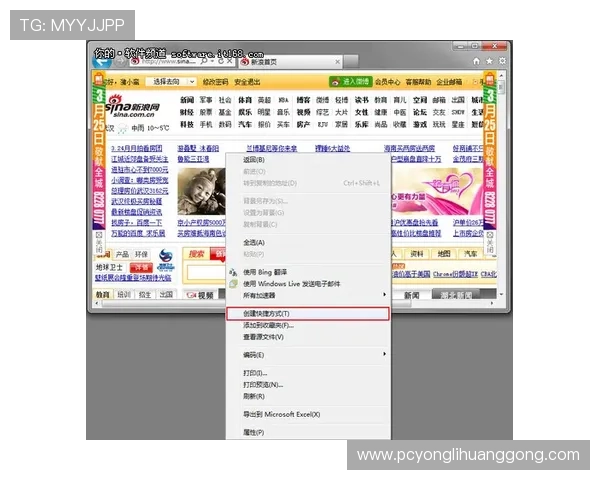Click the Bing translate icon in context menu
Viewport: 600px width, 480px height.
tap(233, 273)
